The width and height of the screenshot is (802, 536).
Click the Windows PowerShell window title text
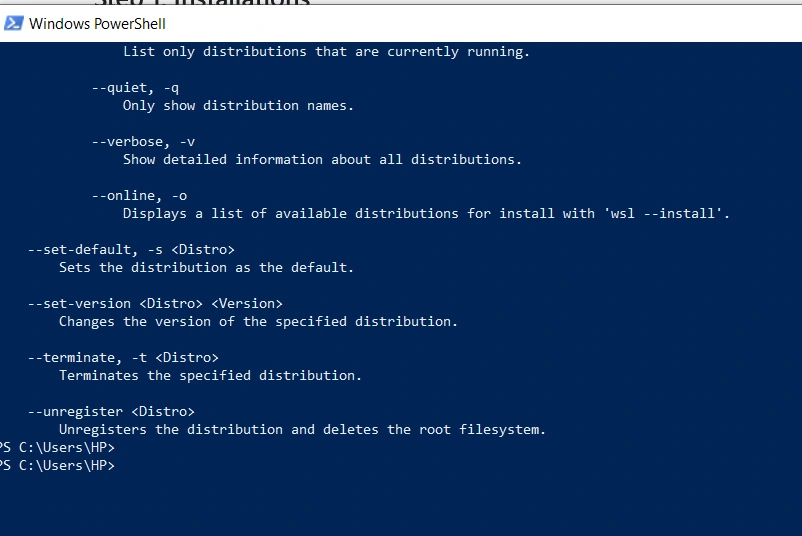(97, 24)
